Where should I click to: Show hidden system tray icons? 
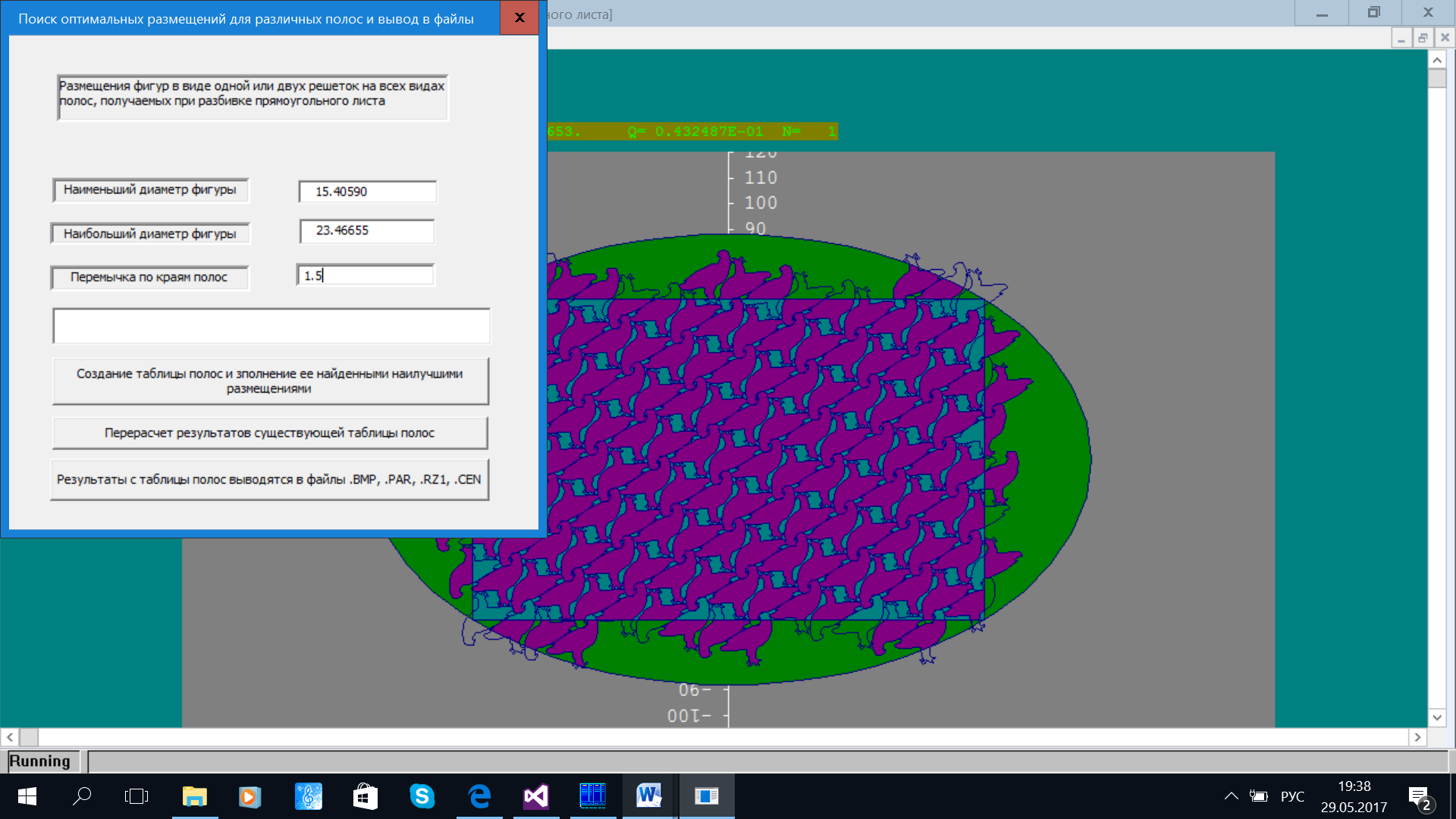[1231, 796]
